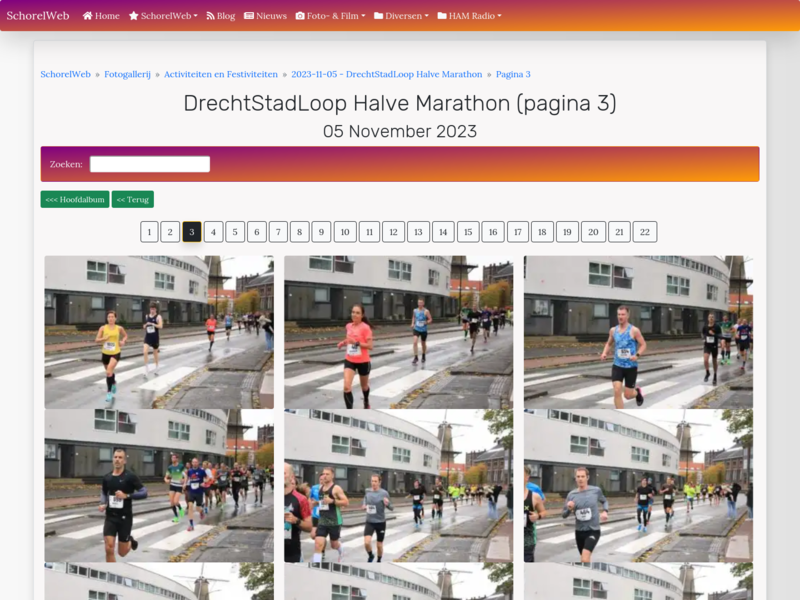Image resolution: width=800 pixels, height=600 pixels.
Task: Select page 16
Action: (x=493, y=232)
